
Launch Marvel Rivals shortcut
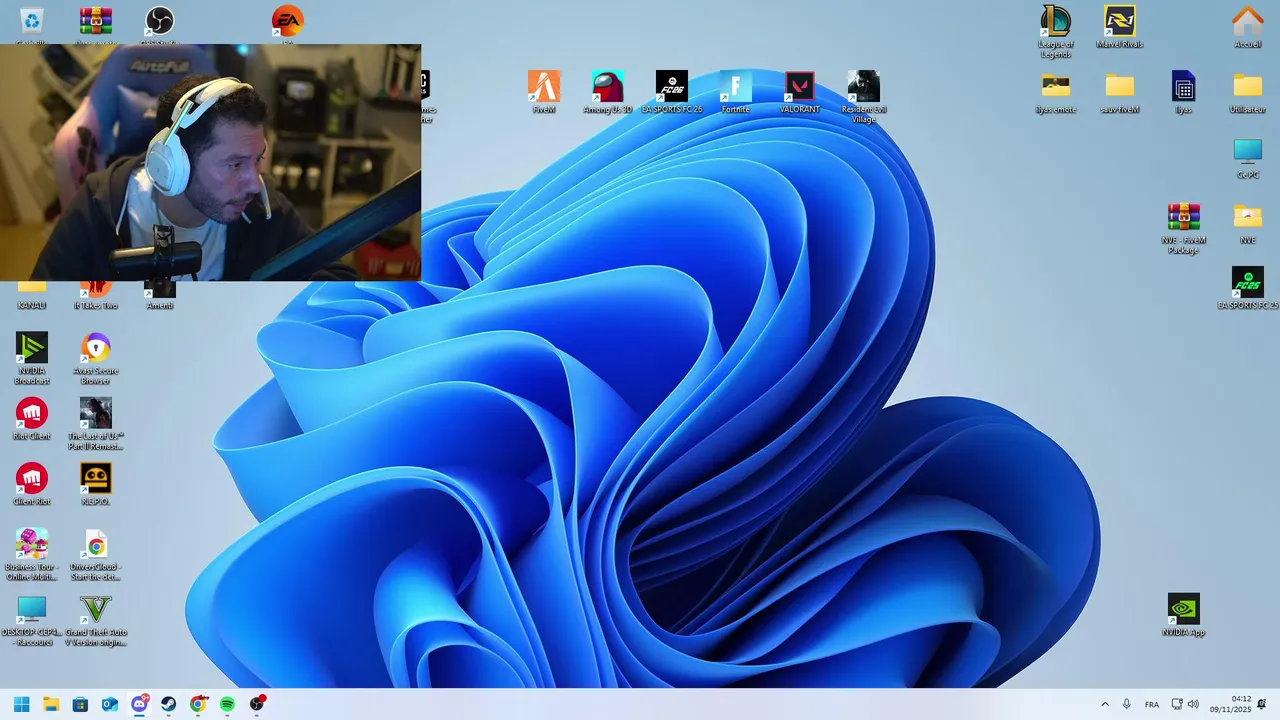pos(1120,26)
